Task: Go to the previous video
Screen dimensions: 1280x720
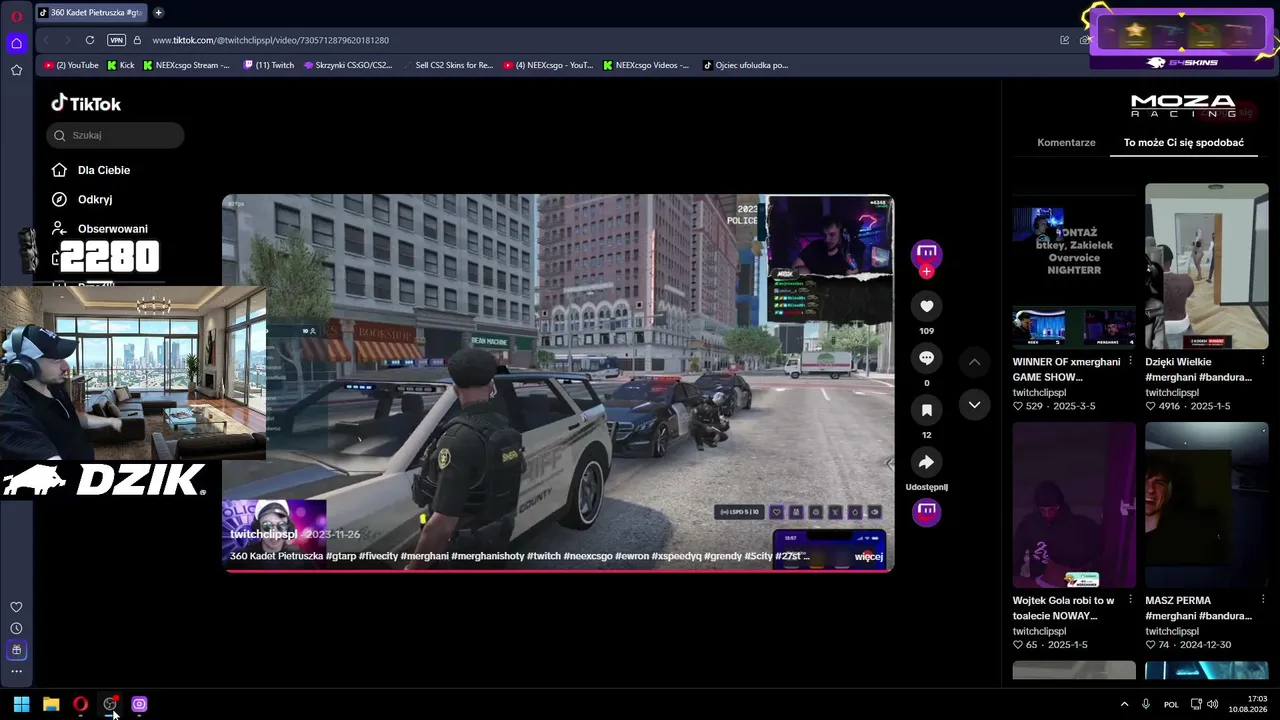Action: (x=974, y=361)
